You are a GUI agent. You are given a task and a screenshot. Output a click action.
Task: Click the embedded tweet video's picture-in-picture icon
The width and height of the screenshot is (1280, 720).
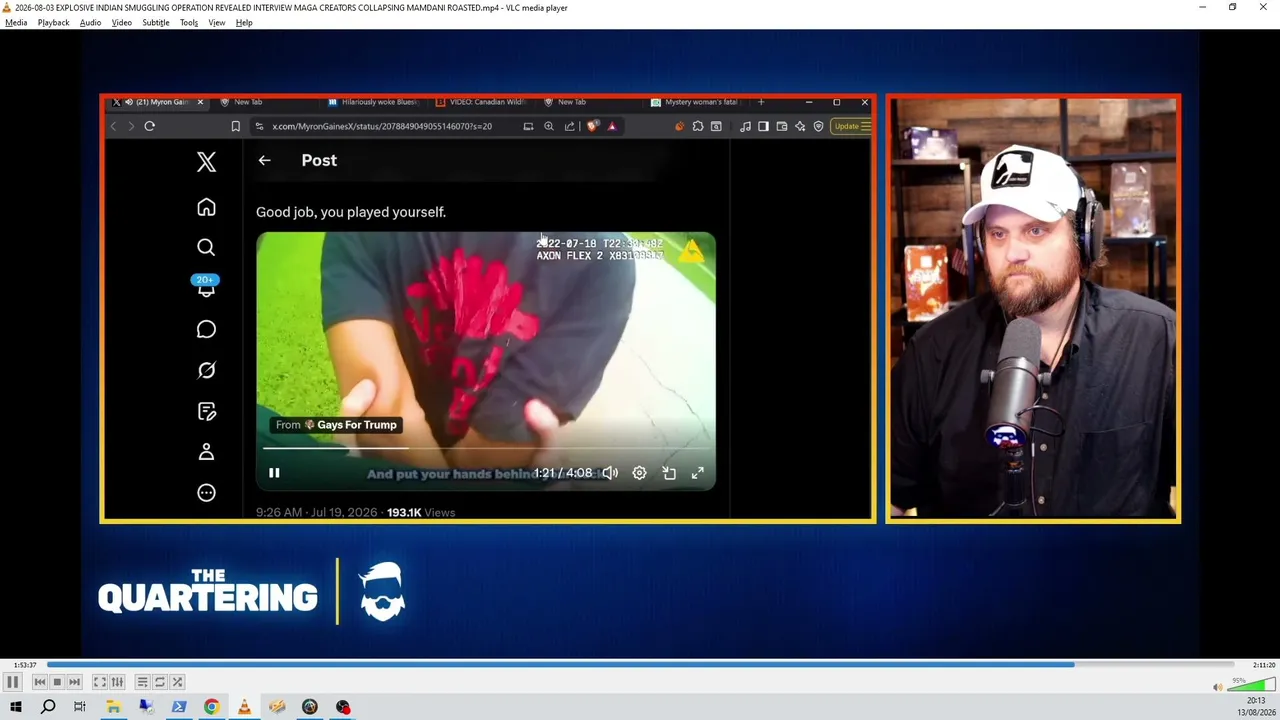(669, 473)
